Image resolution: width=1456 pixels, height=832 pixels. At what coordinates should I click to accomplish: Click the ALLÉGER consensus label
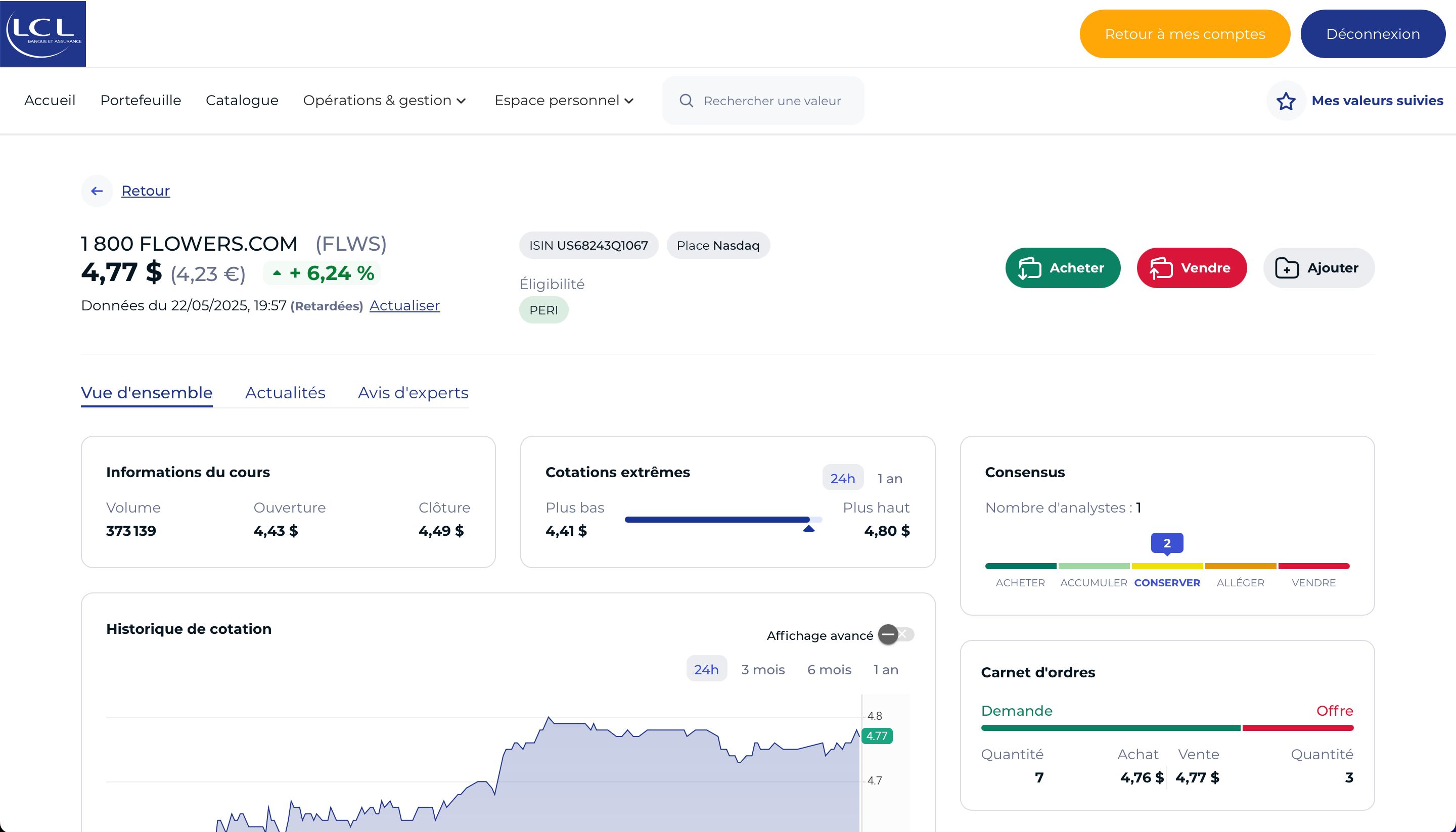(x=1241, y=583)
